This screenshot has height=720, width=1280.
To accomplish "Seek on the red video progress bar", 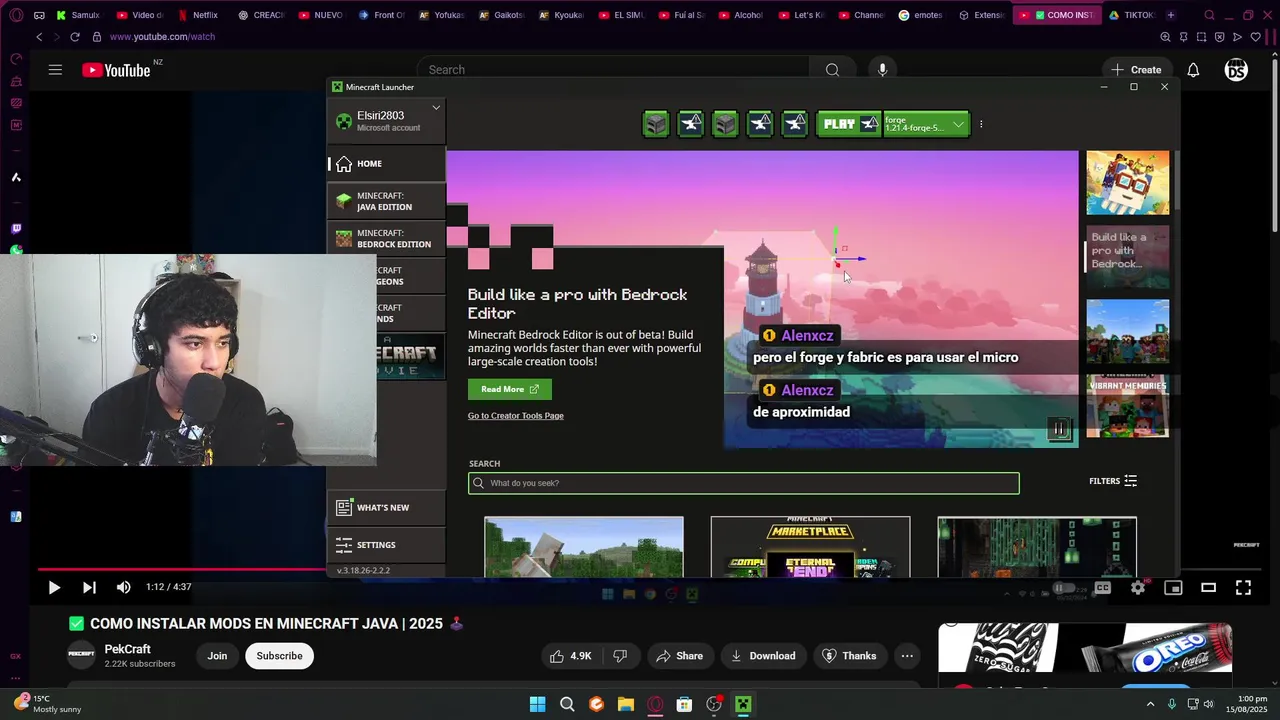I will [x=181, y=569].
